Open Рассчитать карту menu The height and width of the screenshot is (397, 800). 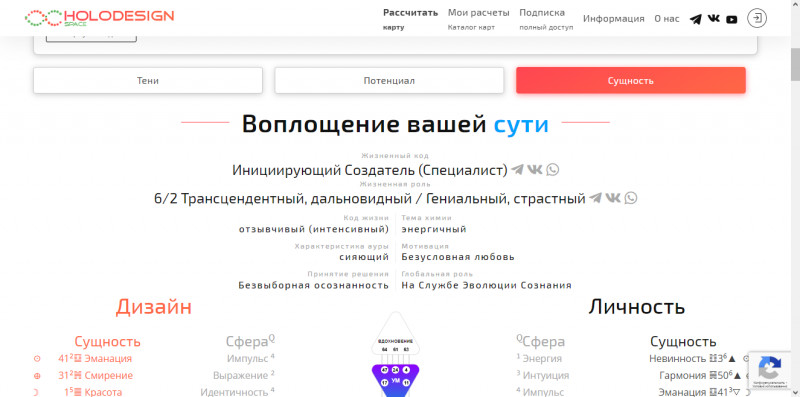click(x=410, y=19)
